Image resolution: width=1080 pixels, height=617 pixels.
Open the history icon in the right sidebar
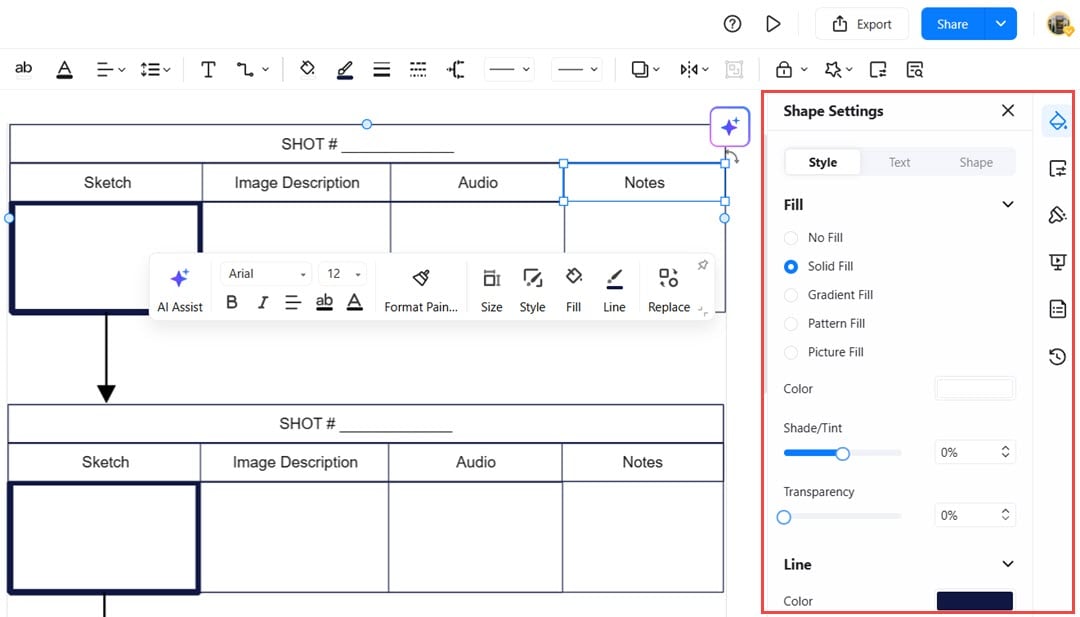pyautogui.click(x=1057, y=356)
